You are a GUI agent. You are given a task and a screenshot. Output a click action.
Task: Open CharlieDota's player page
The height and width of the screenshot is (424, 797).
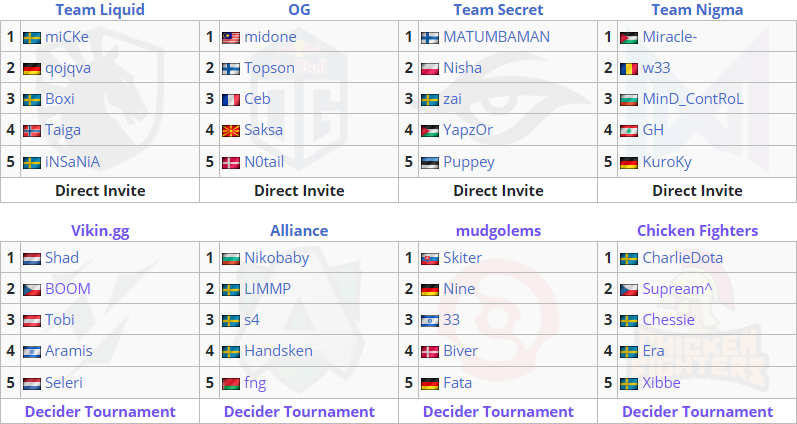(x=683, y=258)
